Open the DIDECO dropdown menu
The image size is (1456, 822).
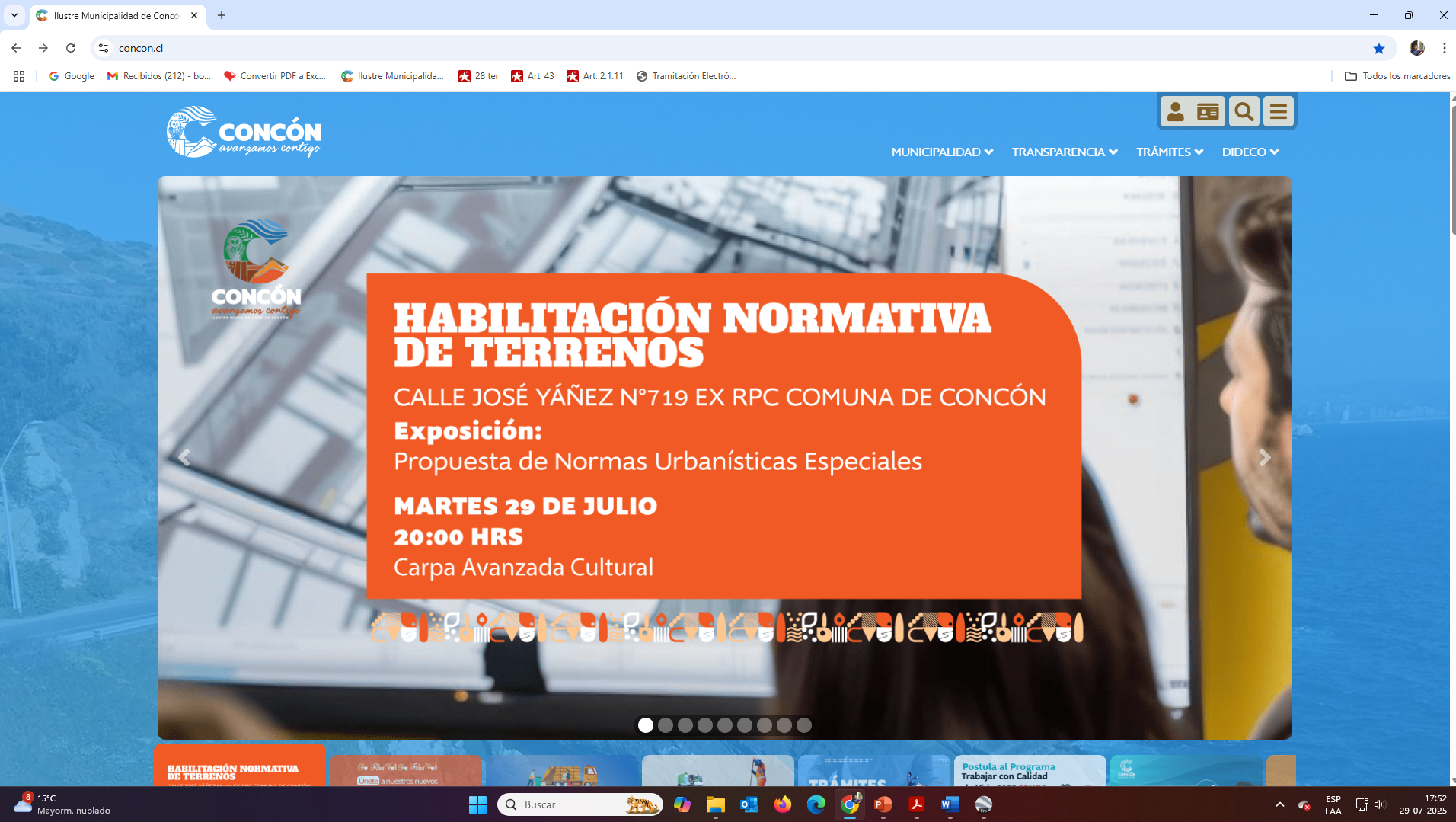coord(1250,152)
